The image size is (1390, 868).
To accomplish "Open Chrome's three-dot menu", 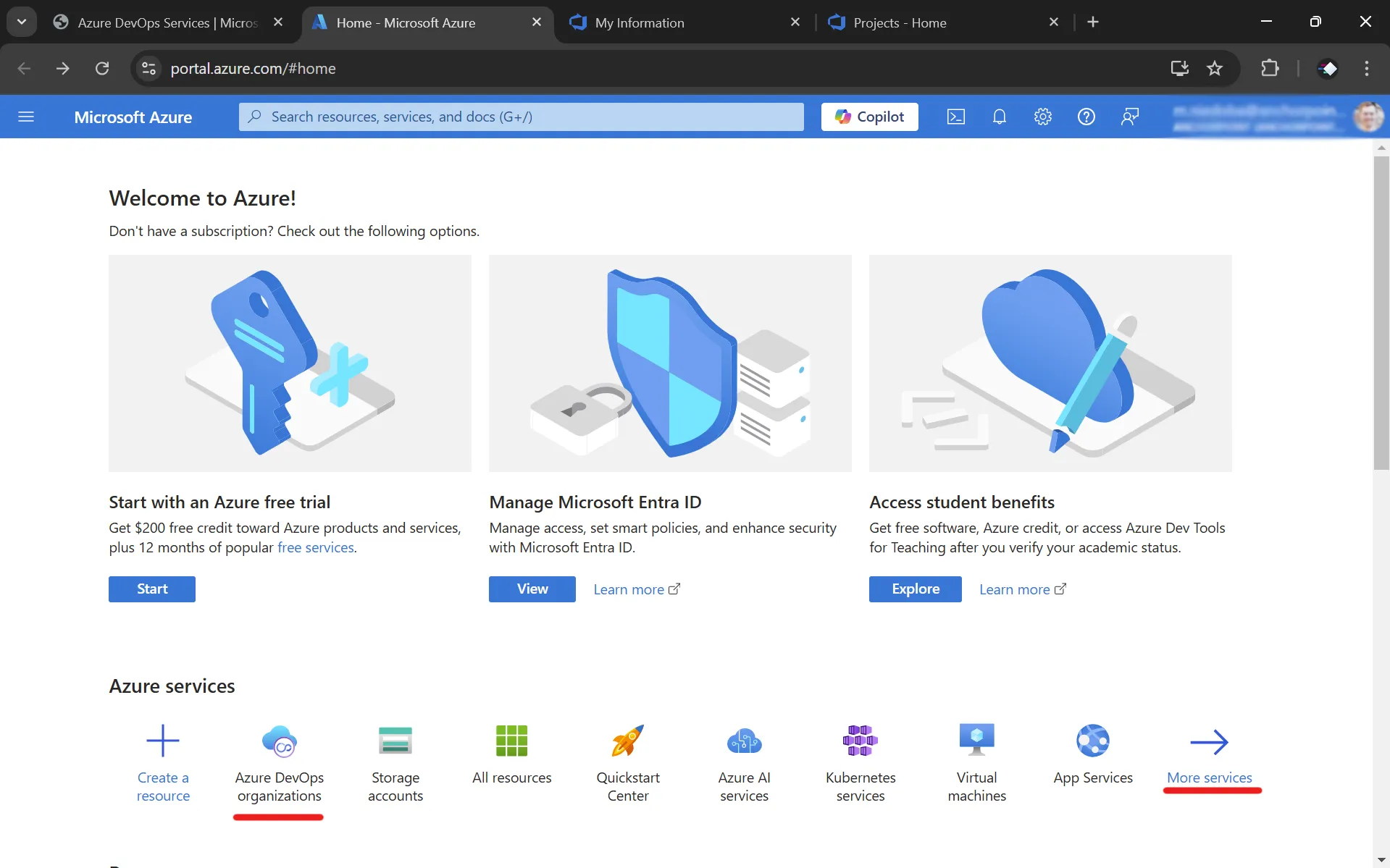I will (1366, 68).
